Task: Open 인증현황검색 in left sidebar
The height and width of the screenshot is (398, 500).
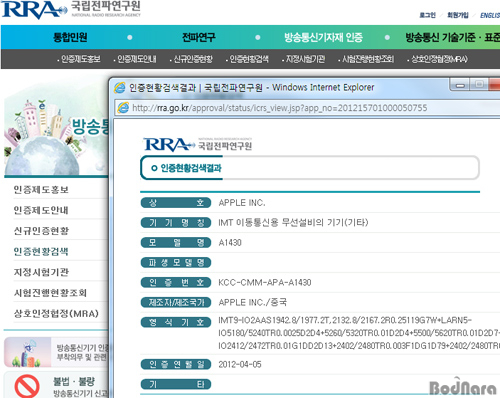Action: pos(41,251)
